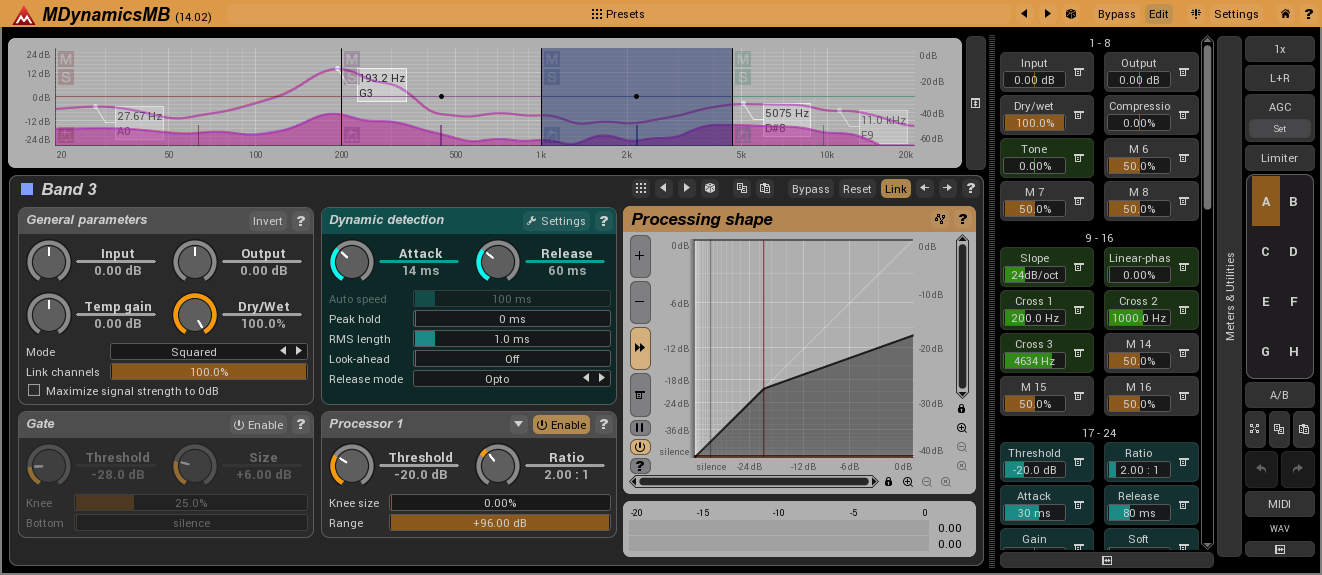Viewport: 1322px width, 575px height.
Task: Enable the Gate section
Action: pyautogui.click(x=259, y=425)
